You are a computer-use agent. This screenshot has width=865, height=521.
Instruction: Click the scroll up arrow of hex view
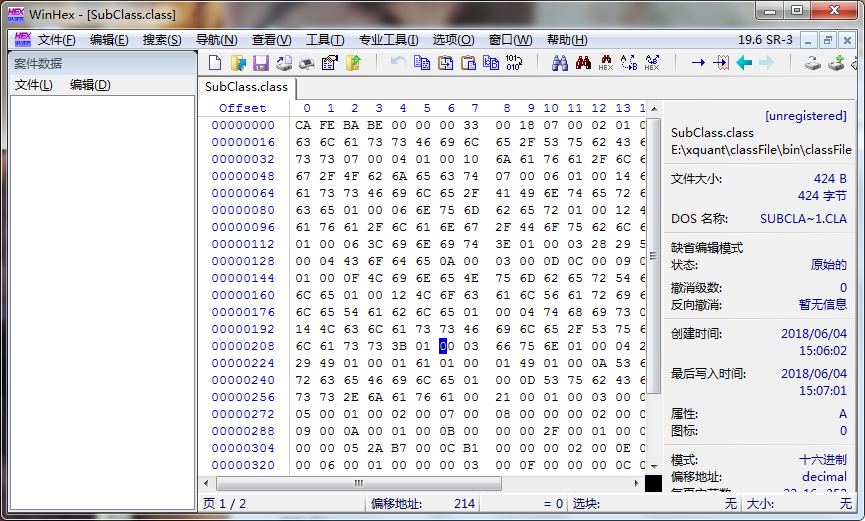click(654, 109)
